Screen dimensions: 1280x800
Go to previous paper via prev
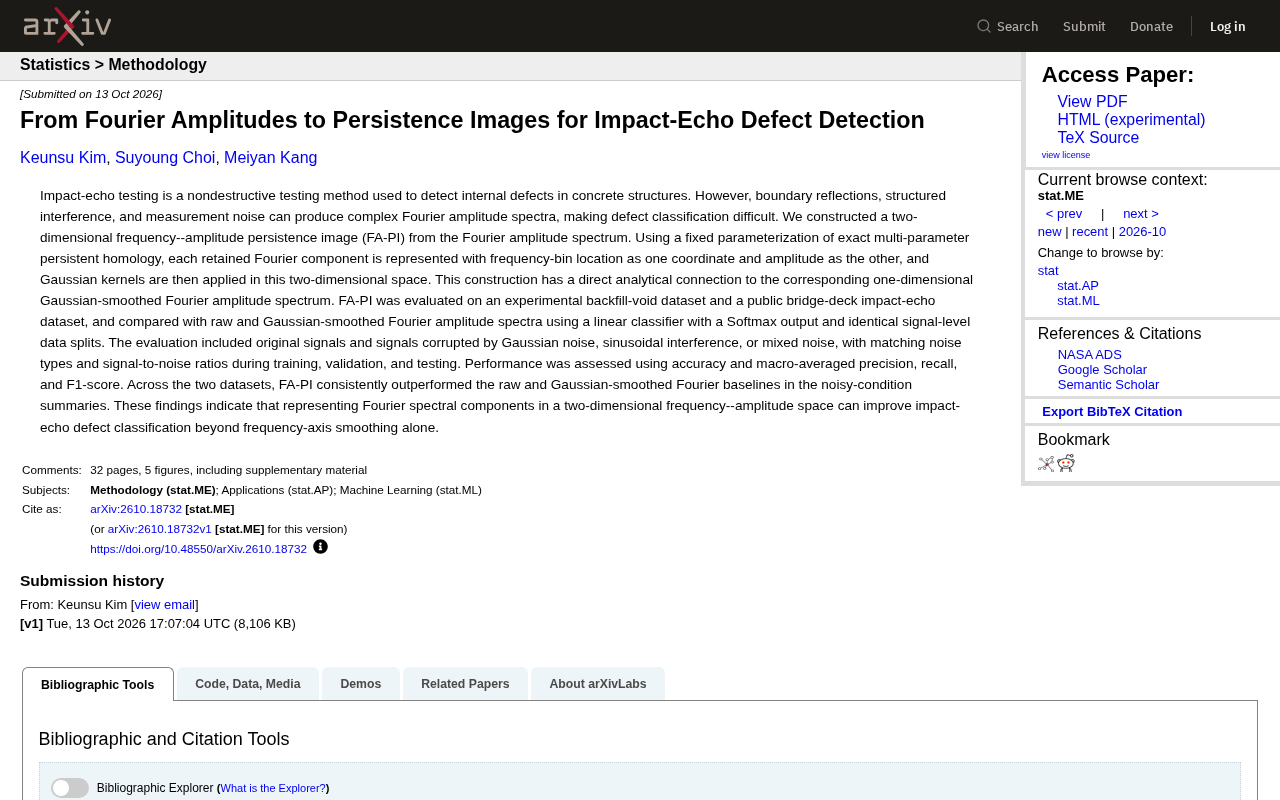tap(1064, 214)
